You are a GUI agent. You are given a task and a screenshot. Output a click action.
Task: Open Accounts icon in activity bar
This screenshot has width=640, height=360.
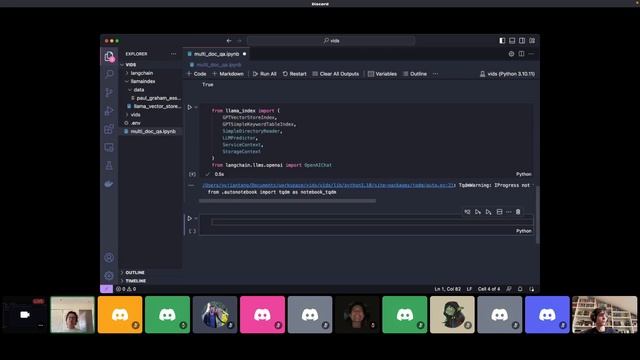[109, 258]
